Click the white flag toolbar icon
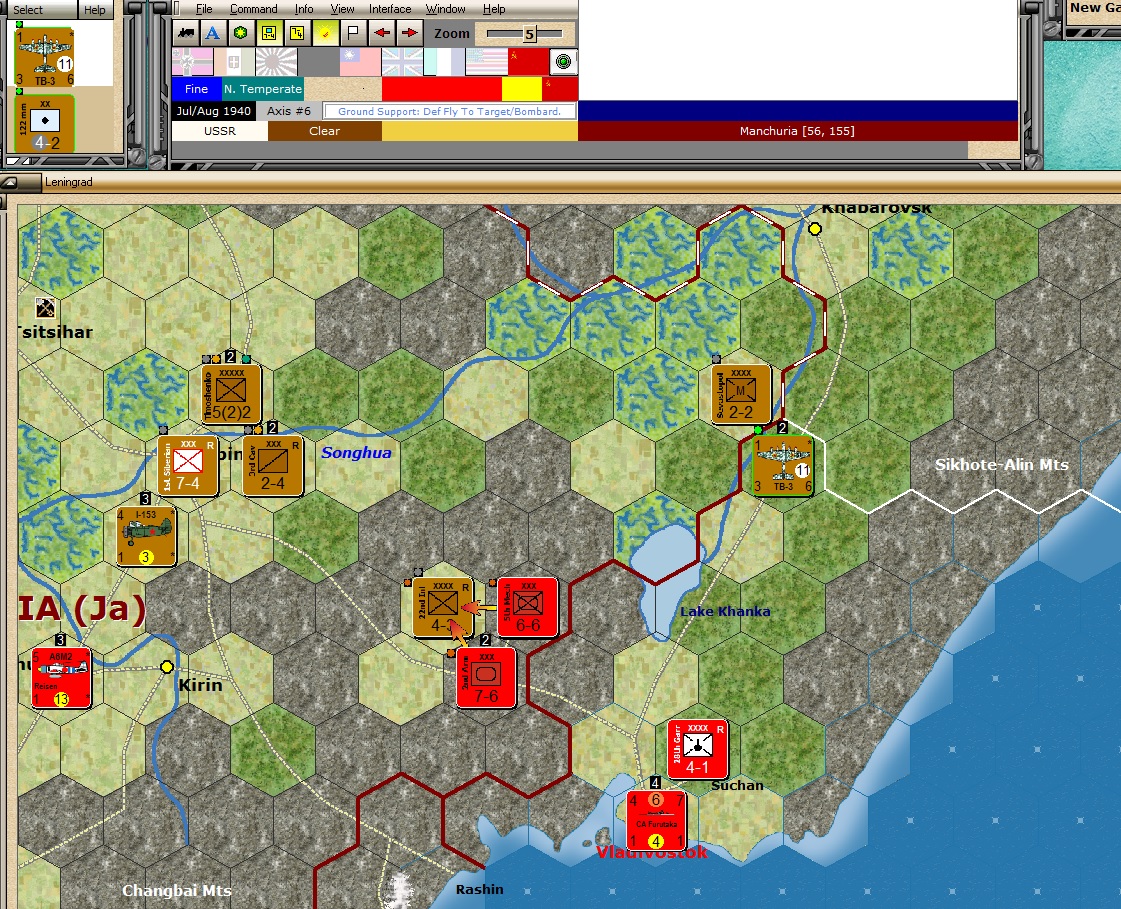This screenshot has height=909, width=1121. coord(353,33)
